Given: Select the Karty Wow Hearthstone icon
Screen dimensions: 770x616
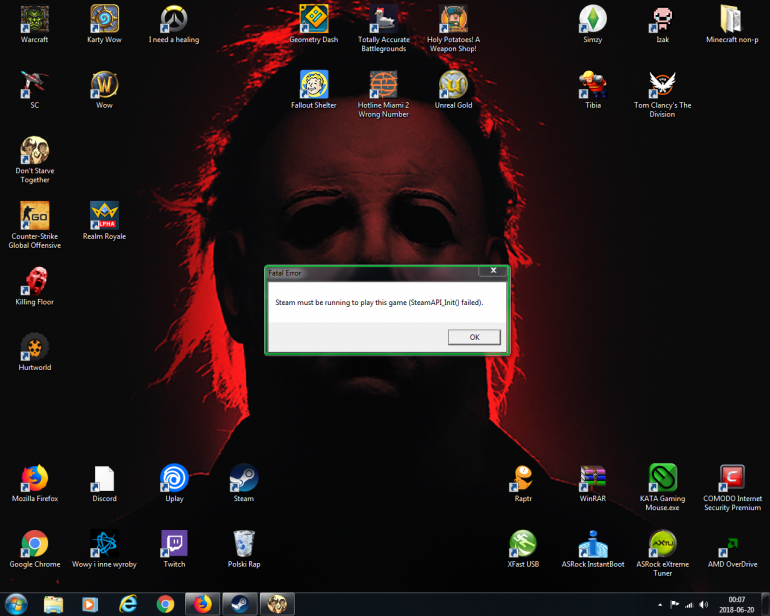Looking at the screenshot, I should click(x=104, y=24).
